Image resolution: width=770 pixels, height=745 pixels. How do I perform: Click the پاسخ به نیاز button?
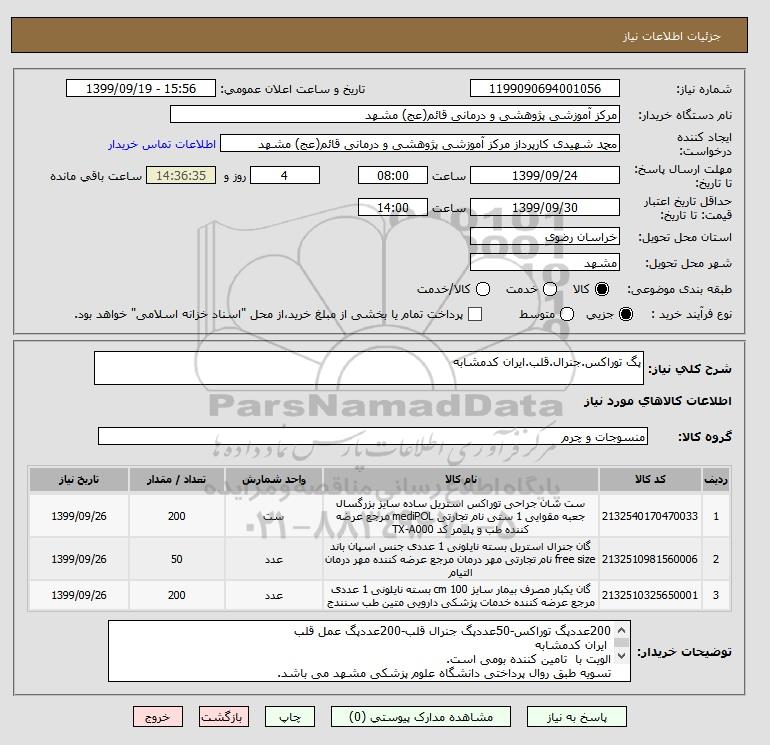(x=577, y=717)
